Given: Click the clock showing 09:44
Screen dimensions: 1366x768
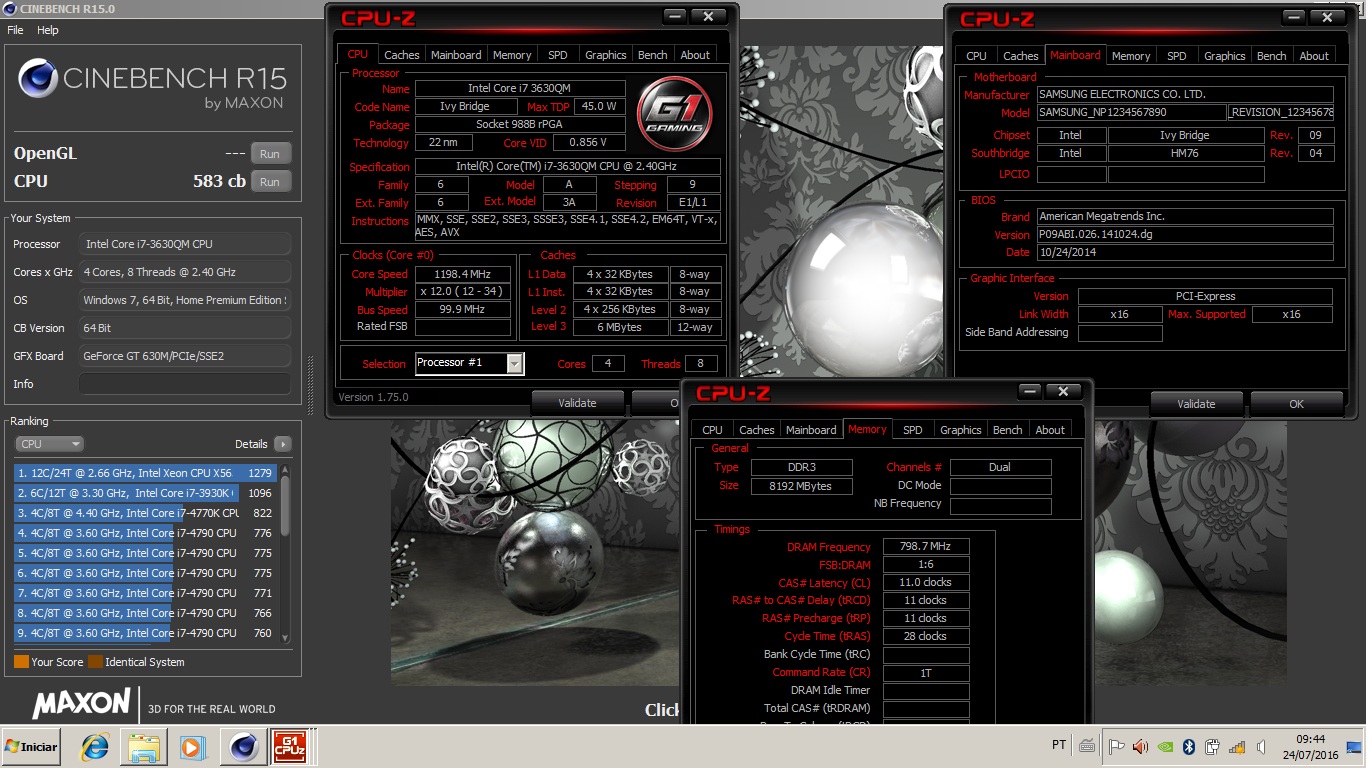Looking at the screenshot, I should click(1309, 738).
